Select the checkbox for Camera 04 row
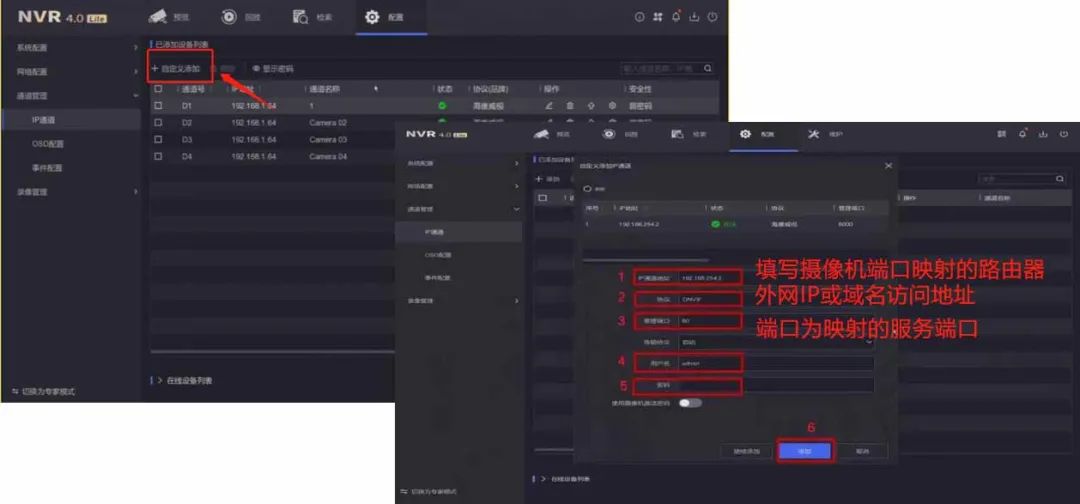Image resolution: width=1080 pixels, height=504 pixels. click(158, 156)
